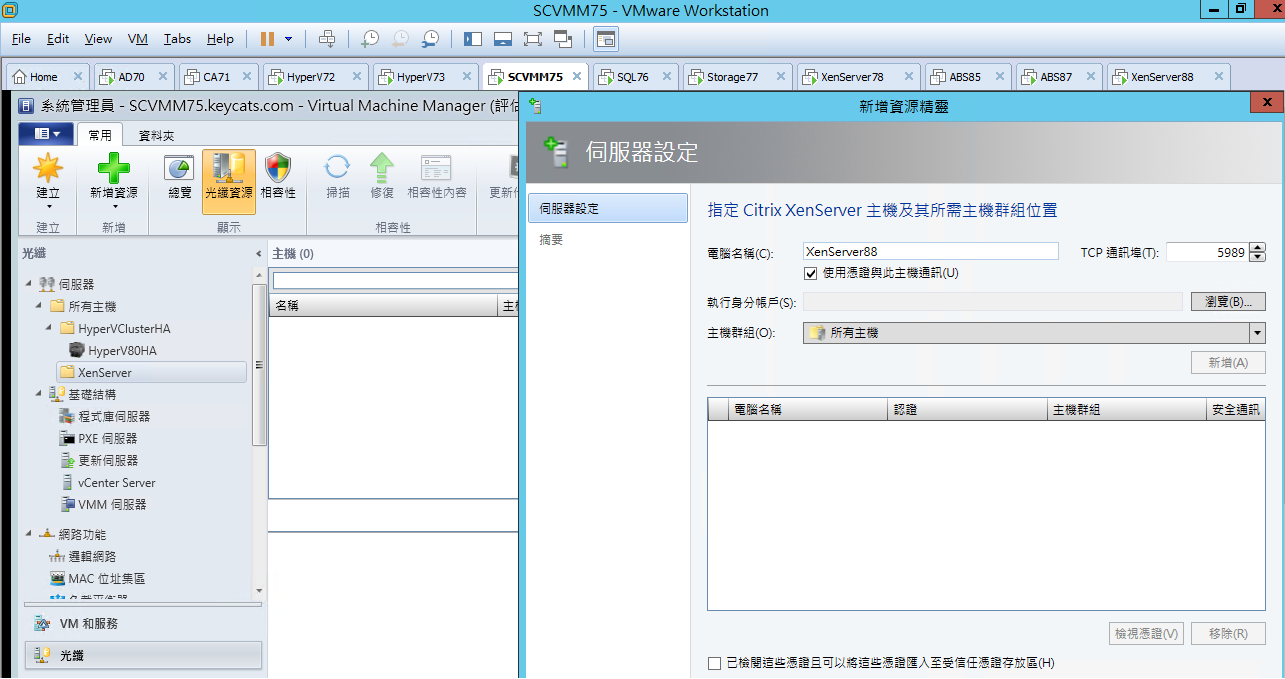Image resolution: width=1285 pixels, height=679 pixels.
Task: Open the File menu
Action: (21, 39)
